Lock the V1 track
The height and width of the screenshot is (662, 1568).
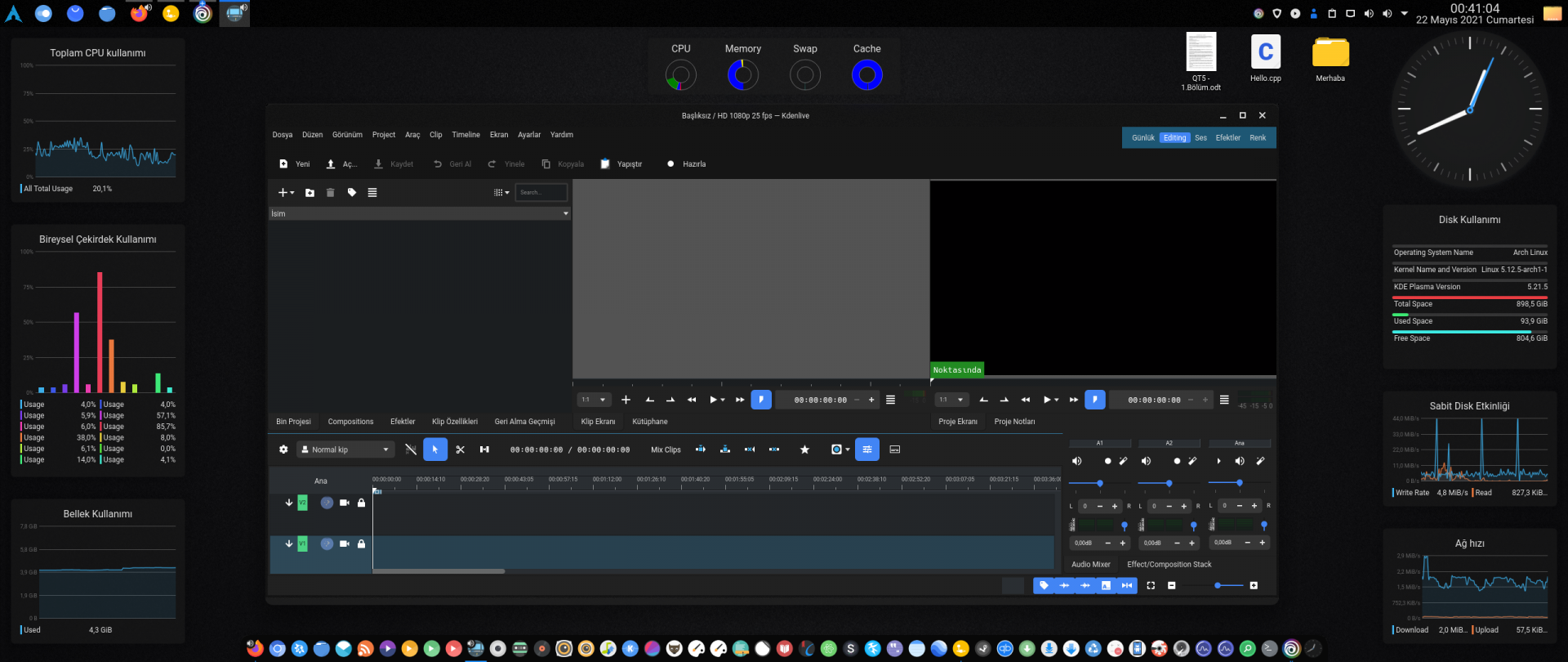362,543
